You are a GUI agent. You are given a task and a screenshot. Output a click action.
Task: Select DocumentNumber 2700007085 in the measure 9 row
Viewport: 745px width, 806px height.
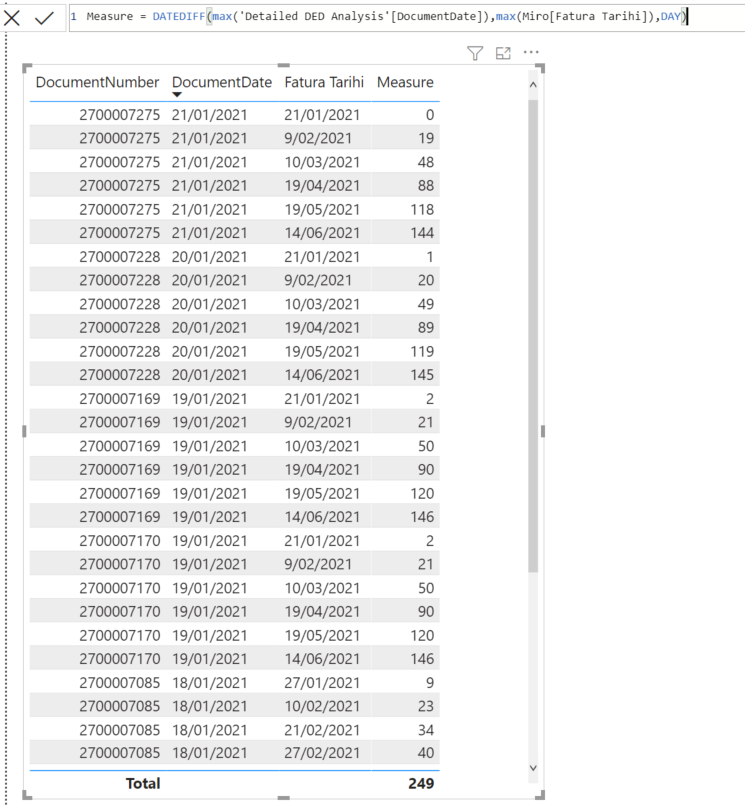(119, 683)
